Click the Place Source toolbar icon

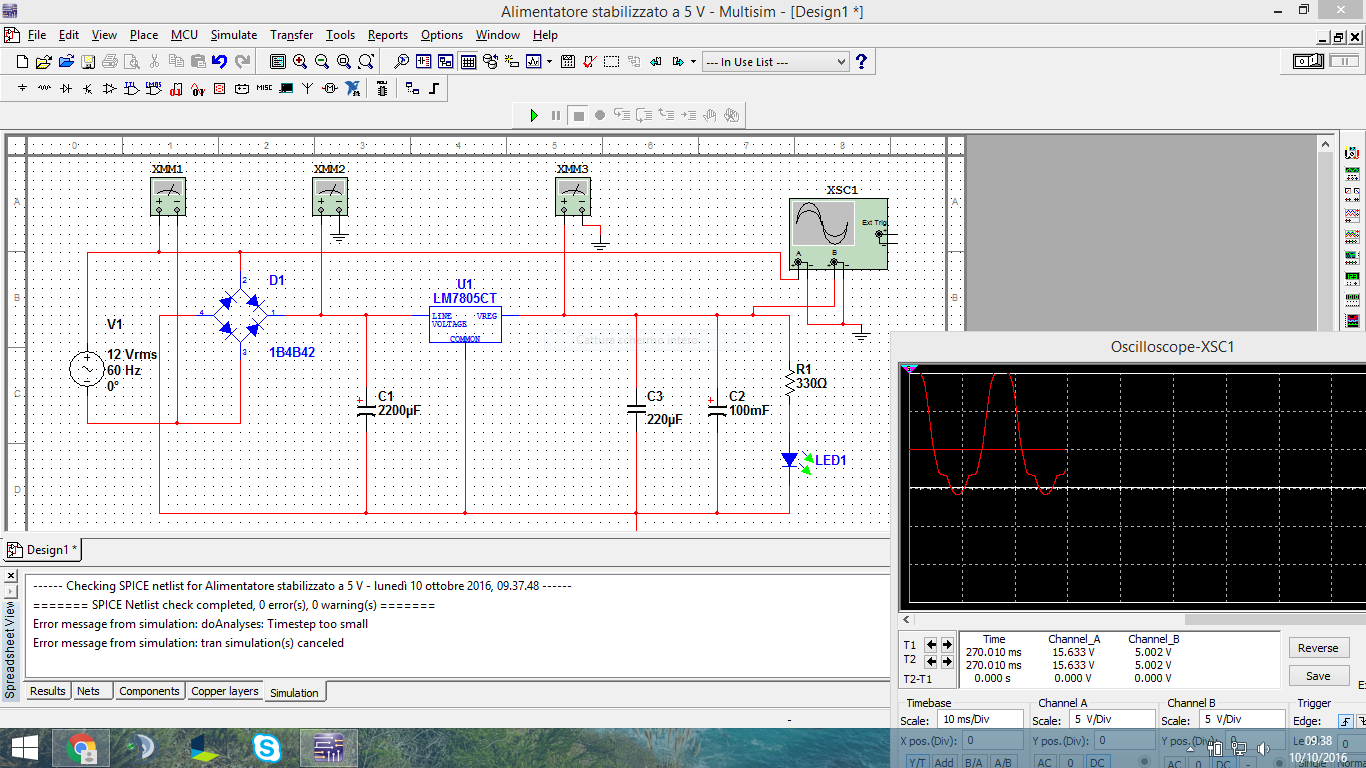click(x=22, y=88)
